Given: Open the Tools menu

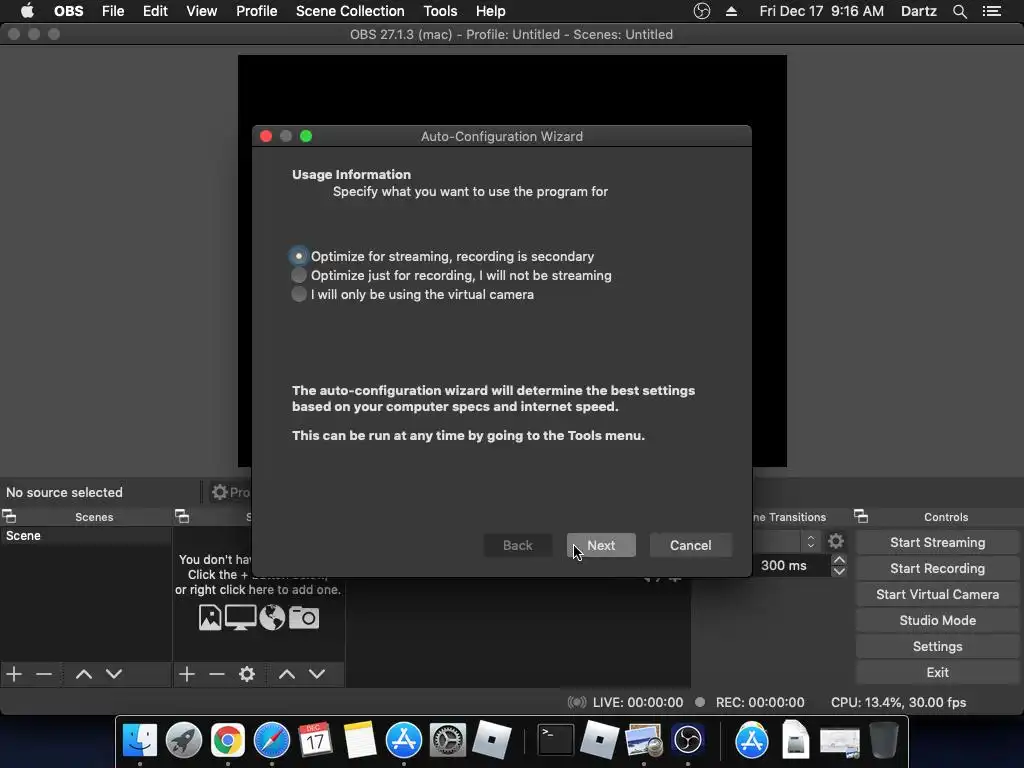Looking at the screenshot, I should (440, 11).
